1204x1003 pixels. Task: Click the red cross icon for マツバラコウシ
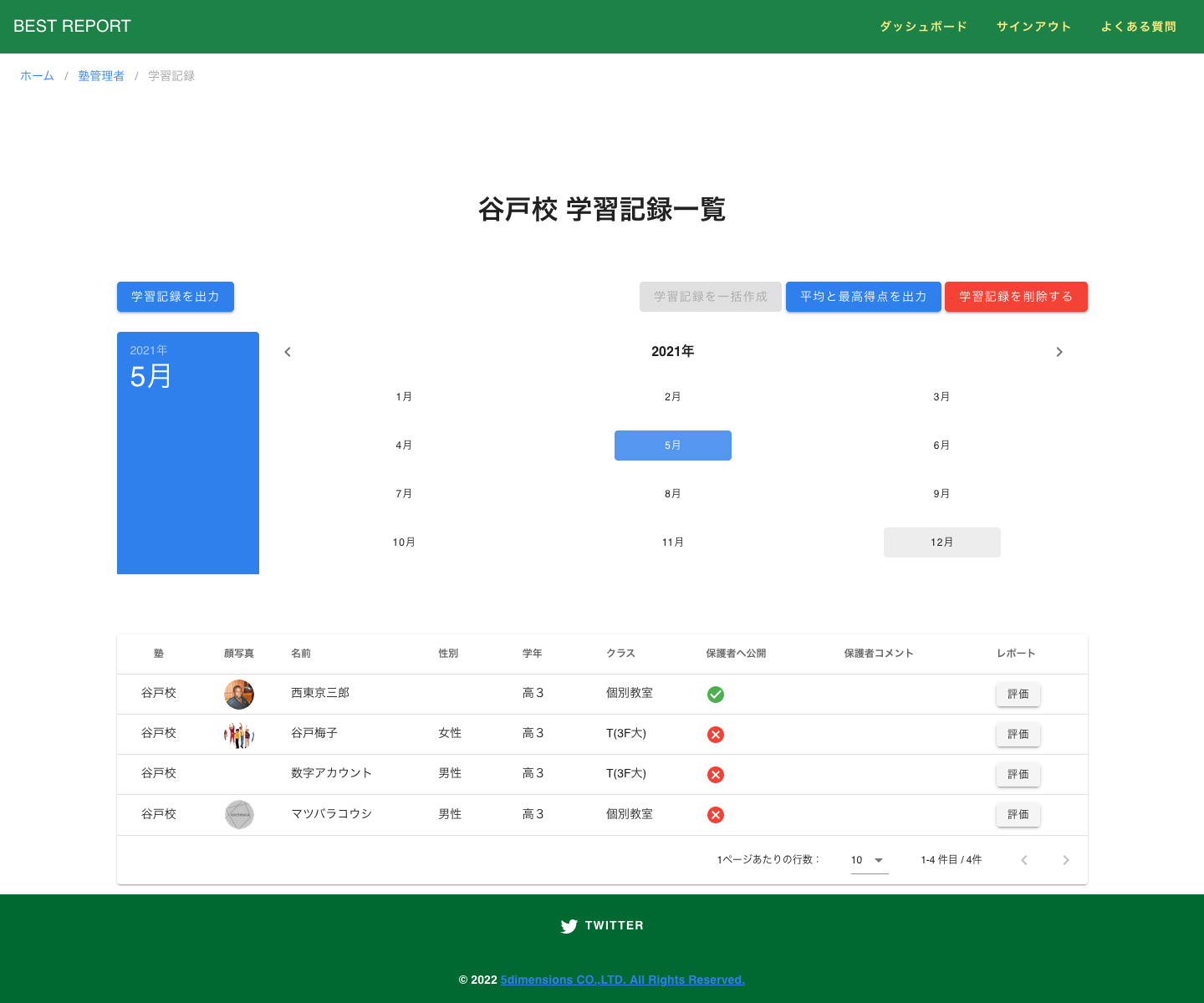716,815
